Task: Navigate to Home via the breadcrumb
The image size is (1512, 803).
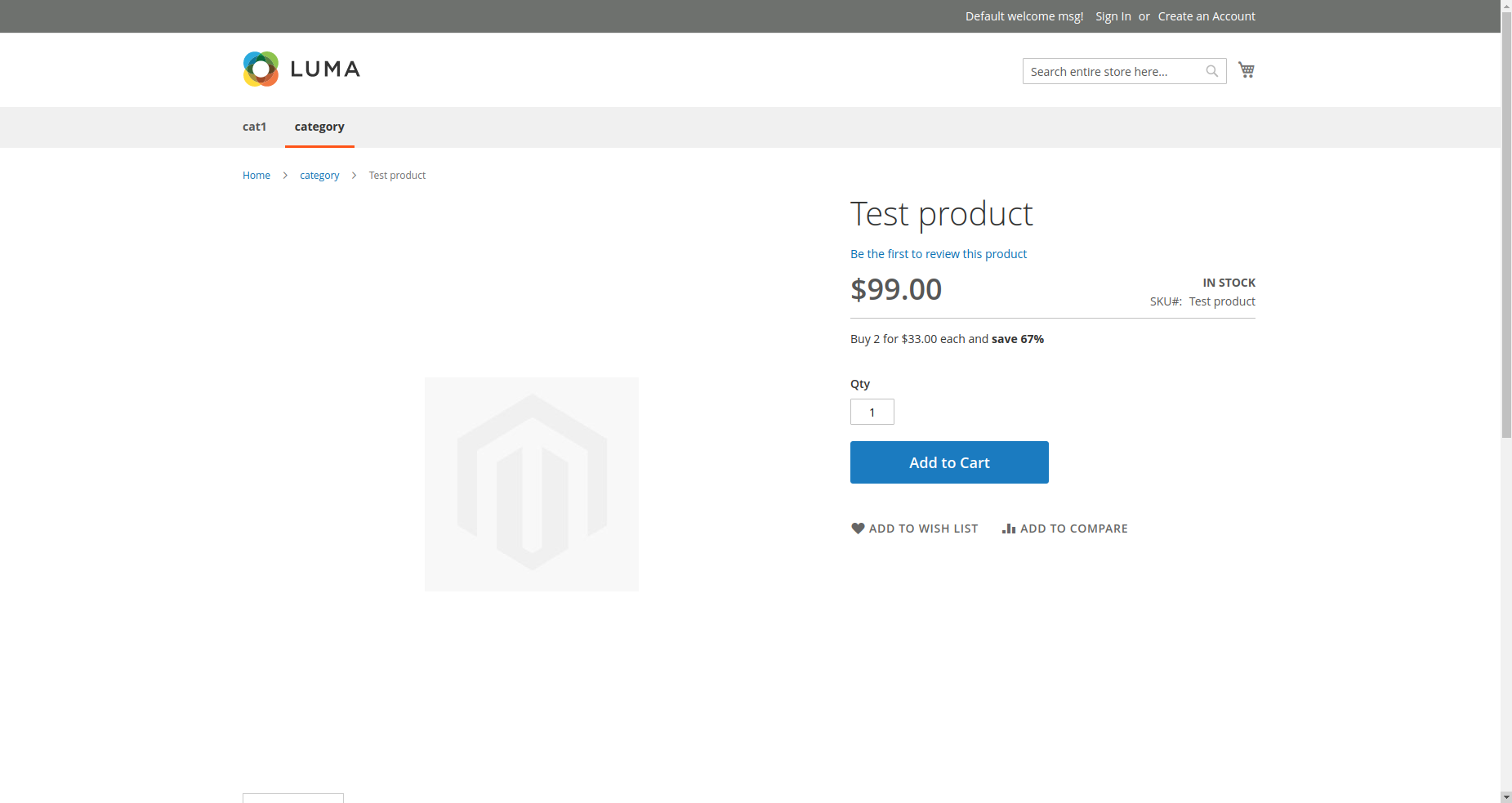Action: (x=256, y=175)
